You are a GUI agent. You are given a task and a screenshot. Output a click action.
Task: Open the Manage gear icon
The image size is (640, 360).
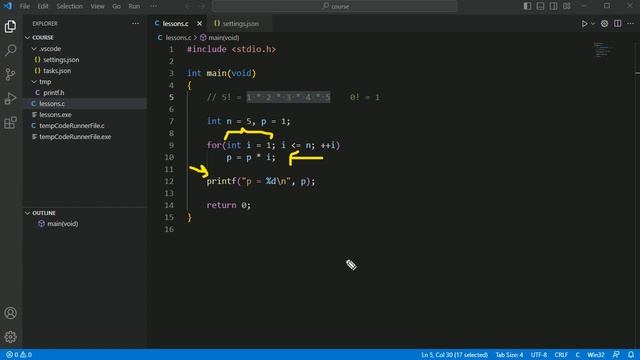click(11, 337)
